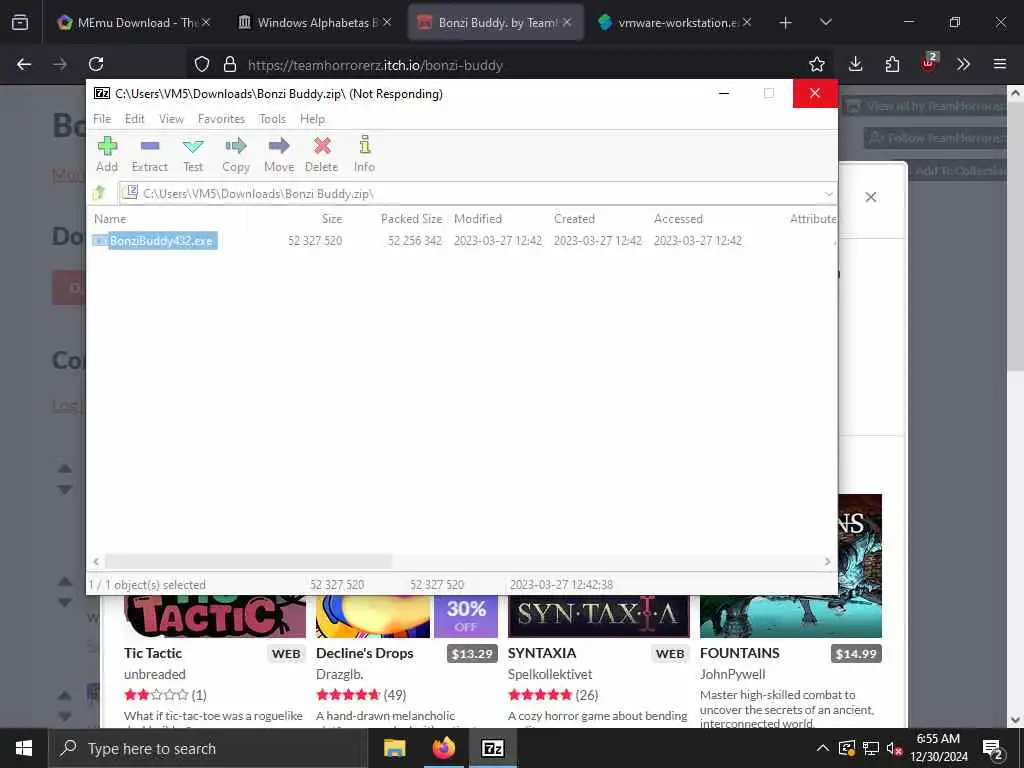1024x768 pixels.
Task: Switch to the MEmu Download tab
Action: coord(134,23)
